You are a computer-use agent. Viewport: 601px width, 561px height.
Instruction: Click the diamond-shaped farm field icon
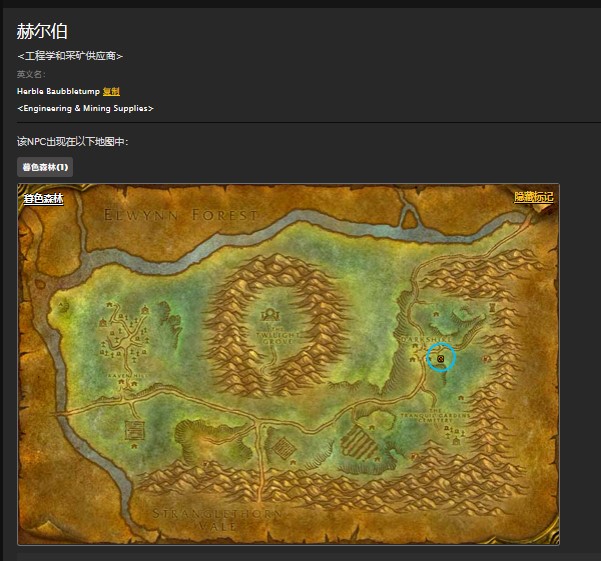coord(283,447)
